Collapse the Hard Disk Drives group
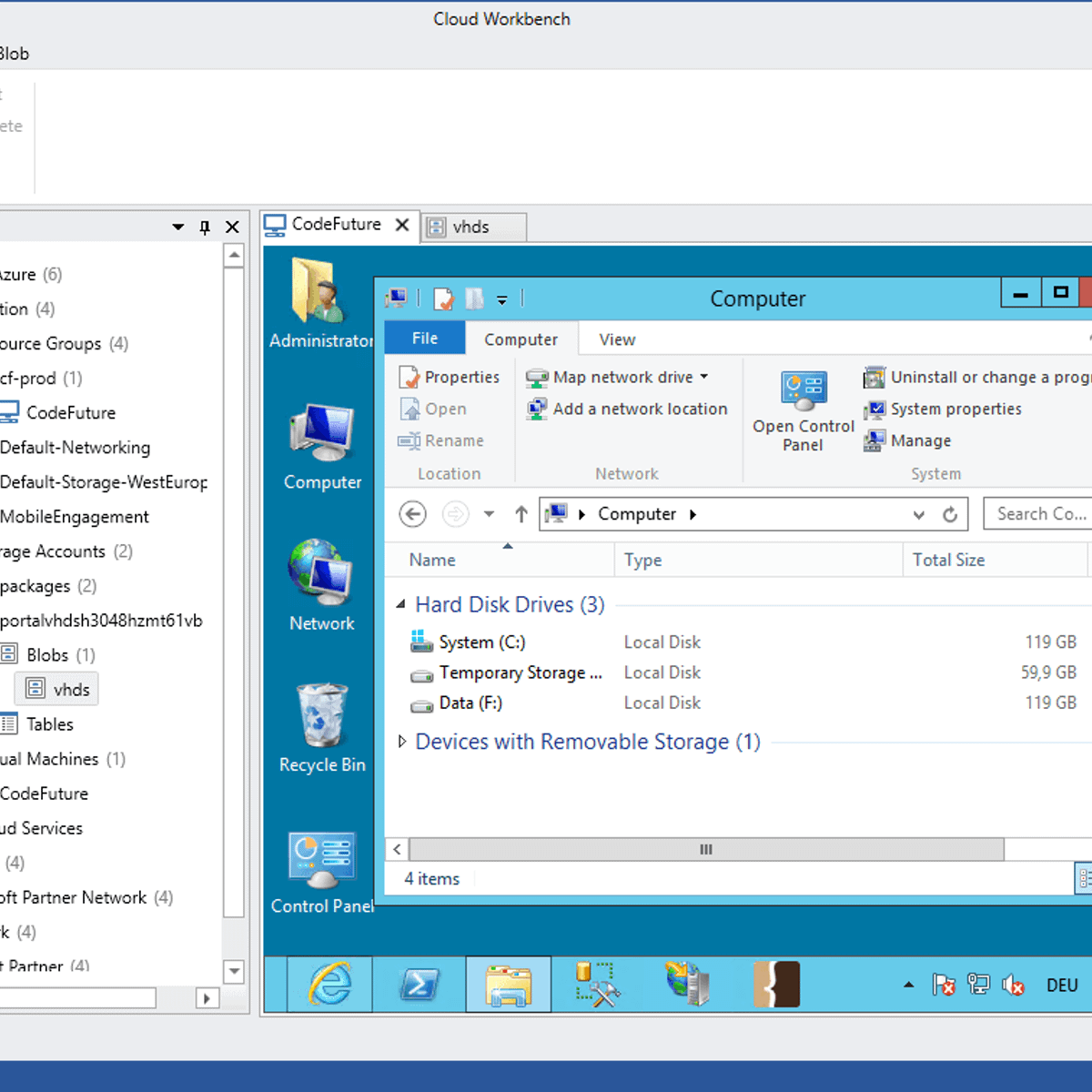The height and width of the screenshot is (1092, 1092). pyautogui.click(x=401, y=604)
